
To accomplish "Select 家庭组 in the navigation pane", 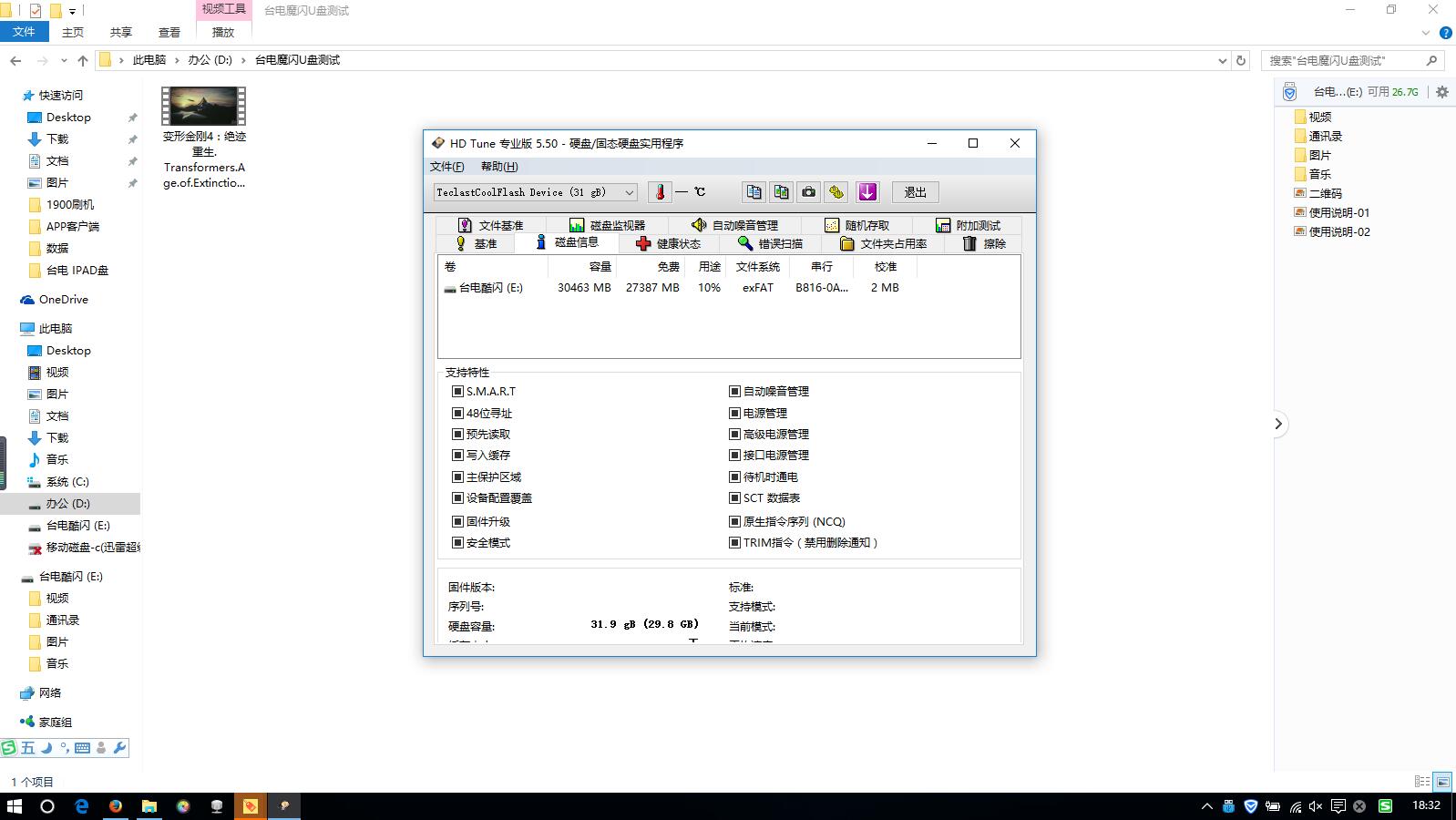I will coord(55,722).
